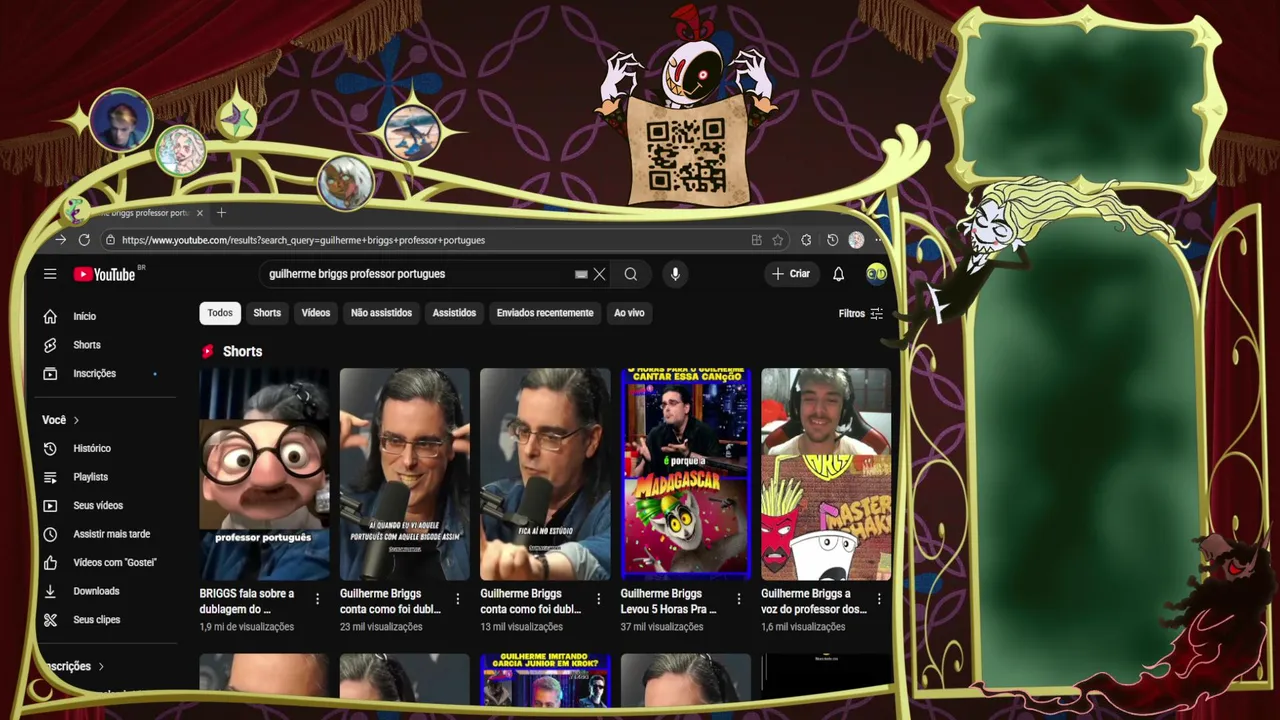Screen dimensions: 1280x720
Task: Select the Não assistidos filter chip
Action: pyautogui.click(x=381, y=313)
